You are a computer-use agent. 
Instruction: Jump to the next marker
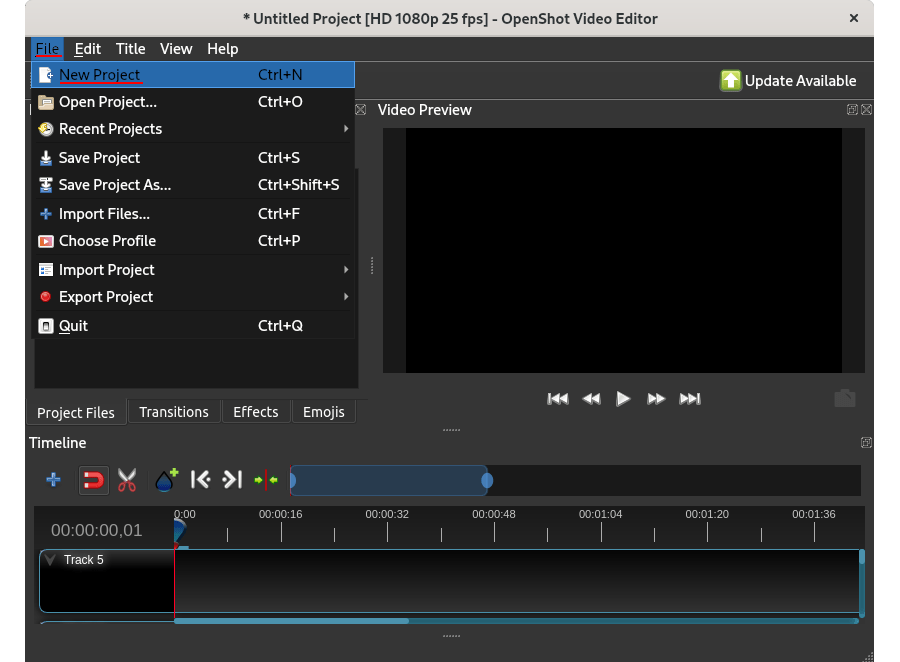click(232, 480)
